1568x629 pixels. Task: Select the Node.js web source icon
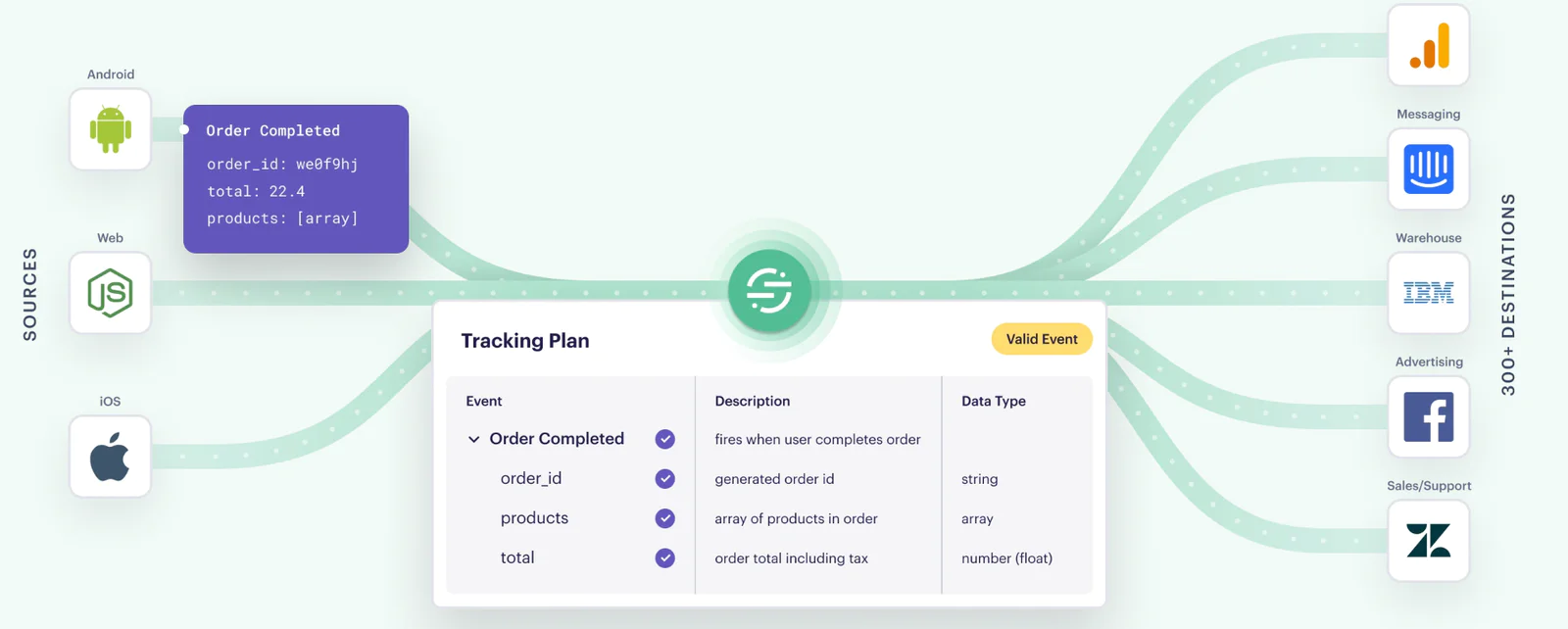pos(110,293)
